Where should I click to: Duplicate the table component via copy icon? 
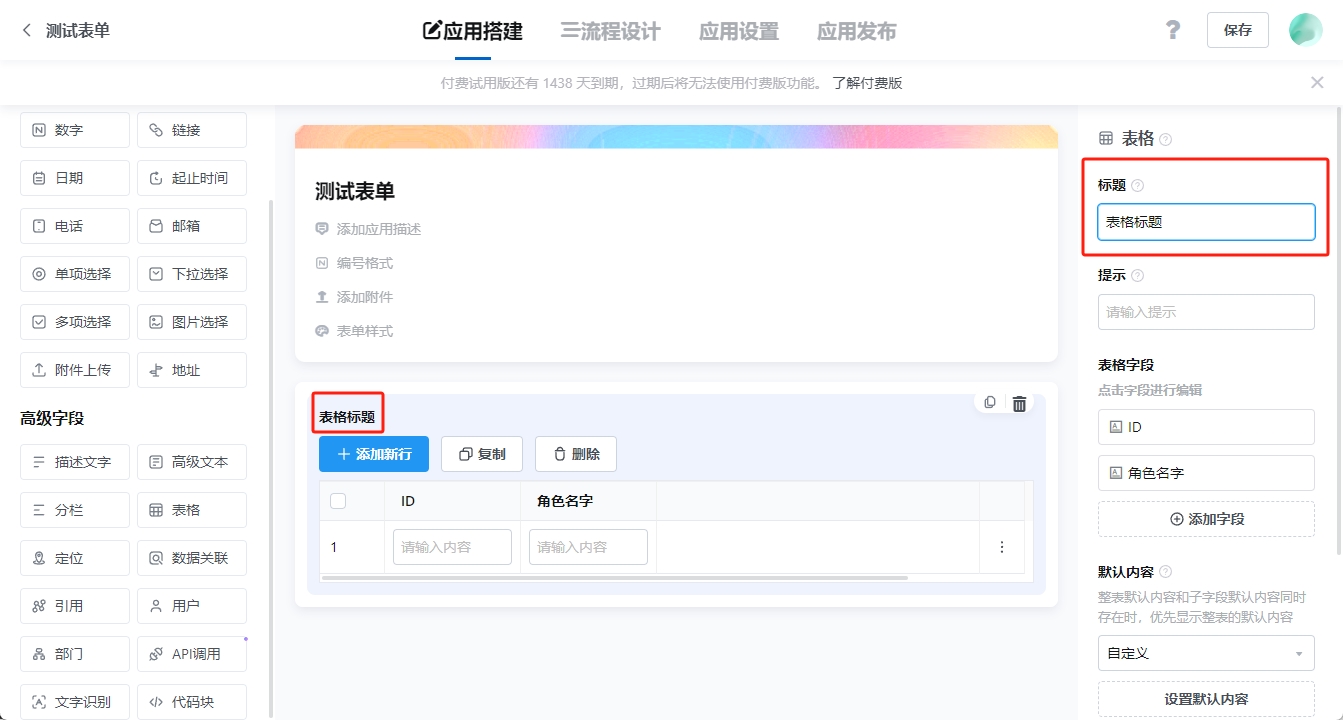989,402
